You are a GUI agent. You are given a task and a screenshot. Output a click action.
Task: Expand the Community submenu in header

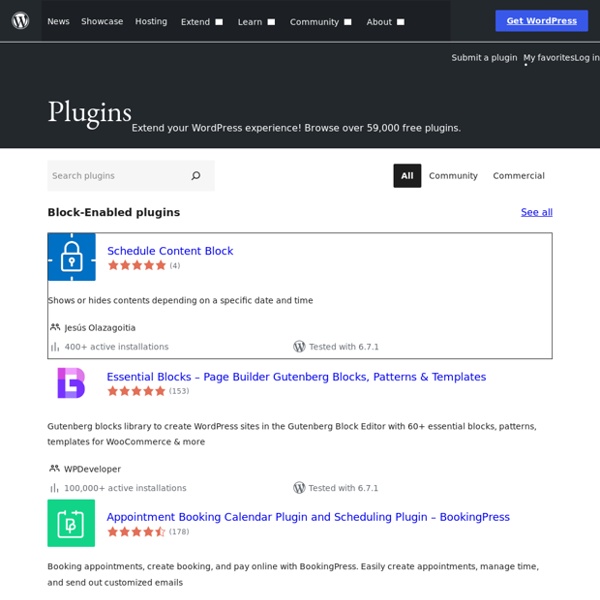(x=347, y=22)
